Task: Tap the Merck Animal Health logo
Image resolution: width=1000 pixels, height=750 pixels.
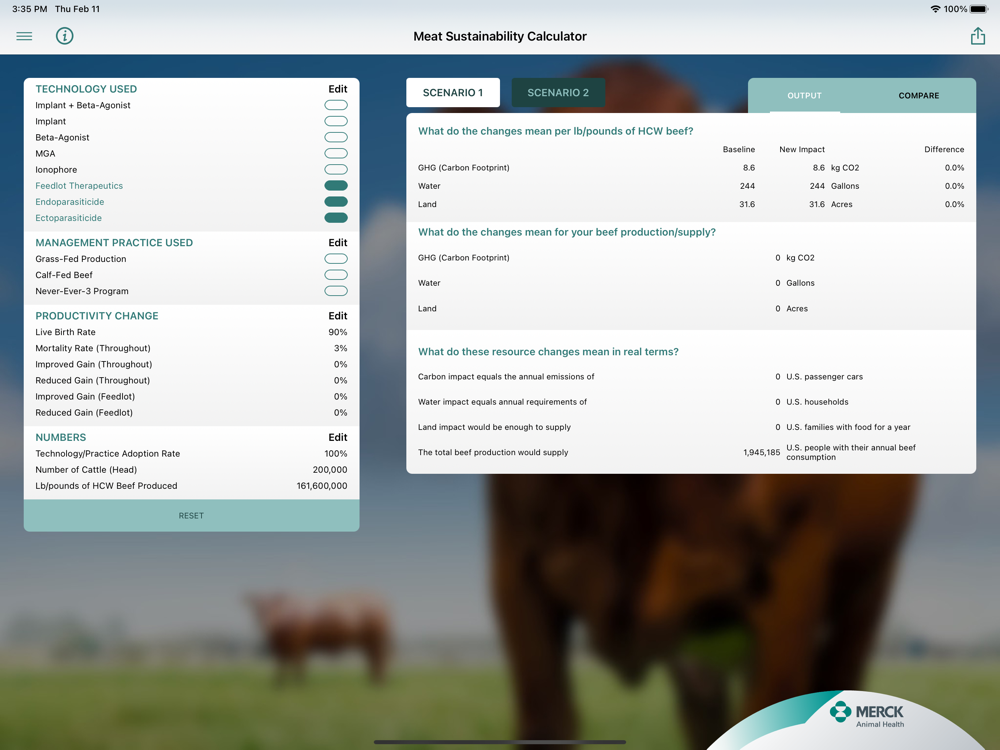Action: (867, 715)
